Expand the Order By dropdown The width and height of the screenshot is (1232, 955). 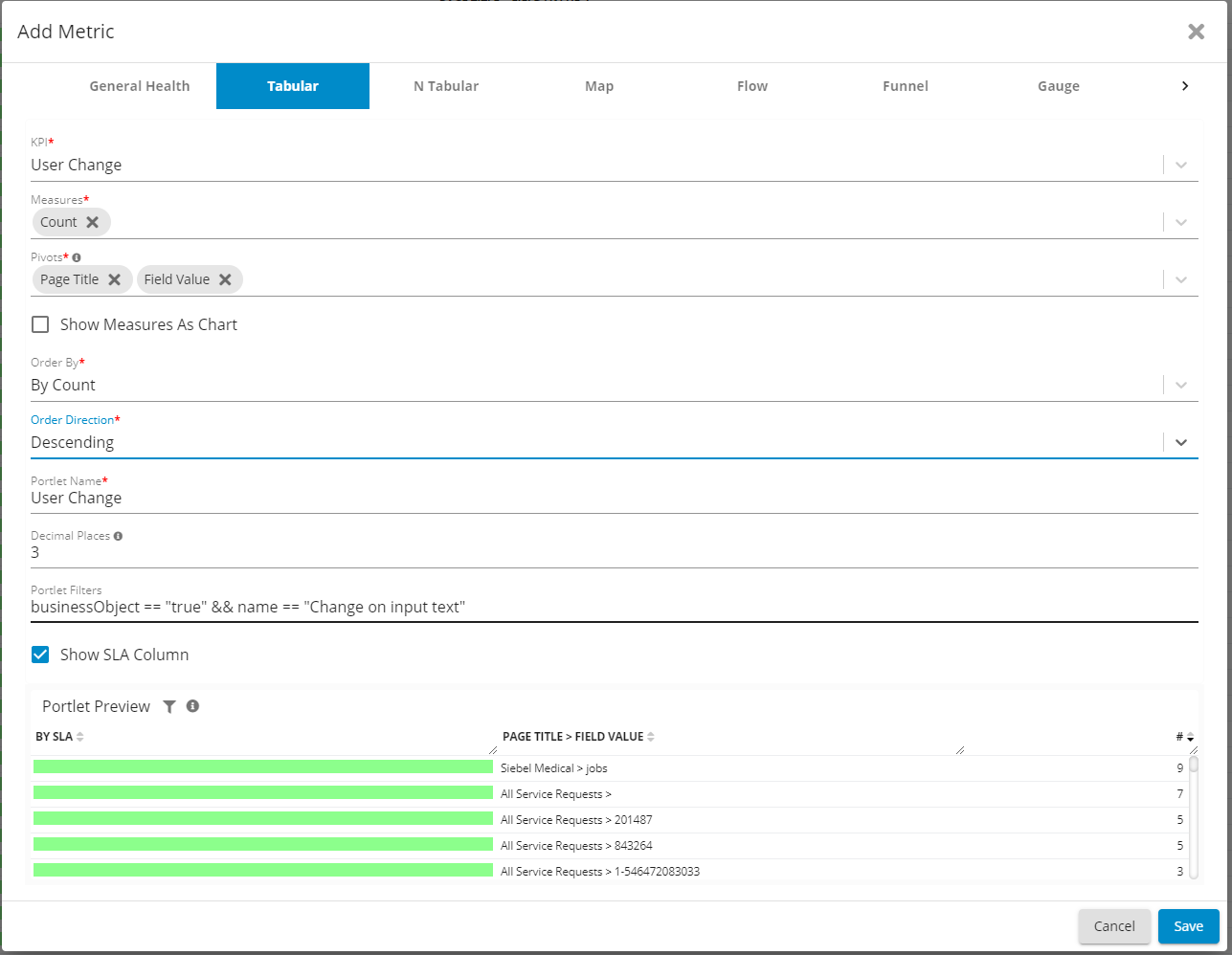point(1180,385)
